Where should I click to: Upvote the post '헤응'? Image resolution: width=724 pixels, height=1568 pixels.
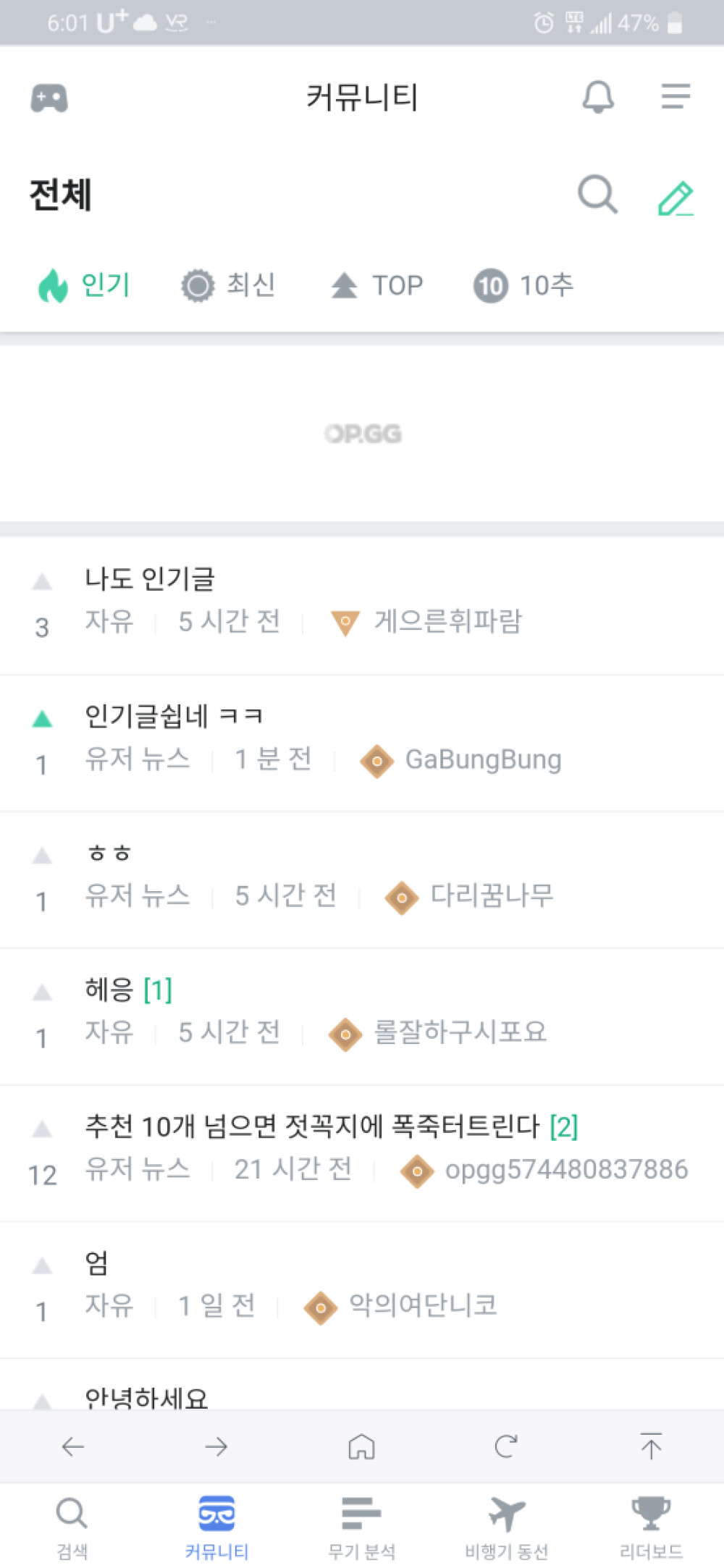pyautogui.click(x=42, y=992)
